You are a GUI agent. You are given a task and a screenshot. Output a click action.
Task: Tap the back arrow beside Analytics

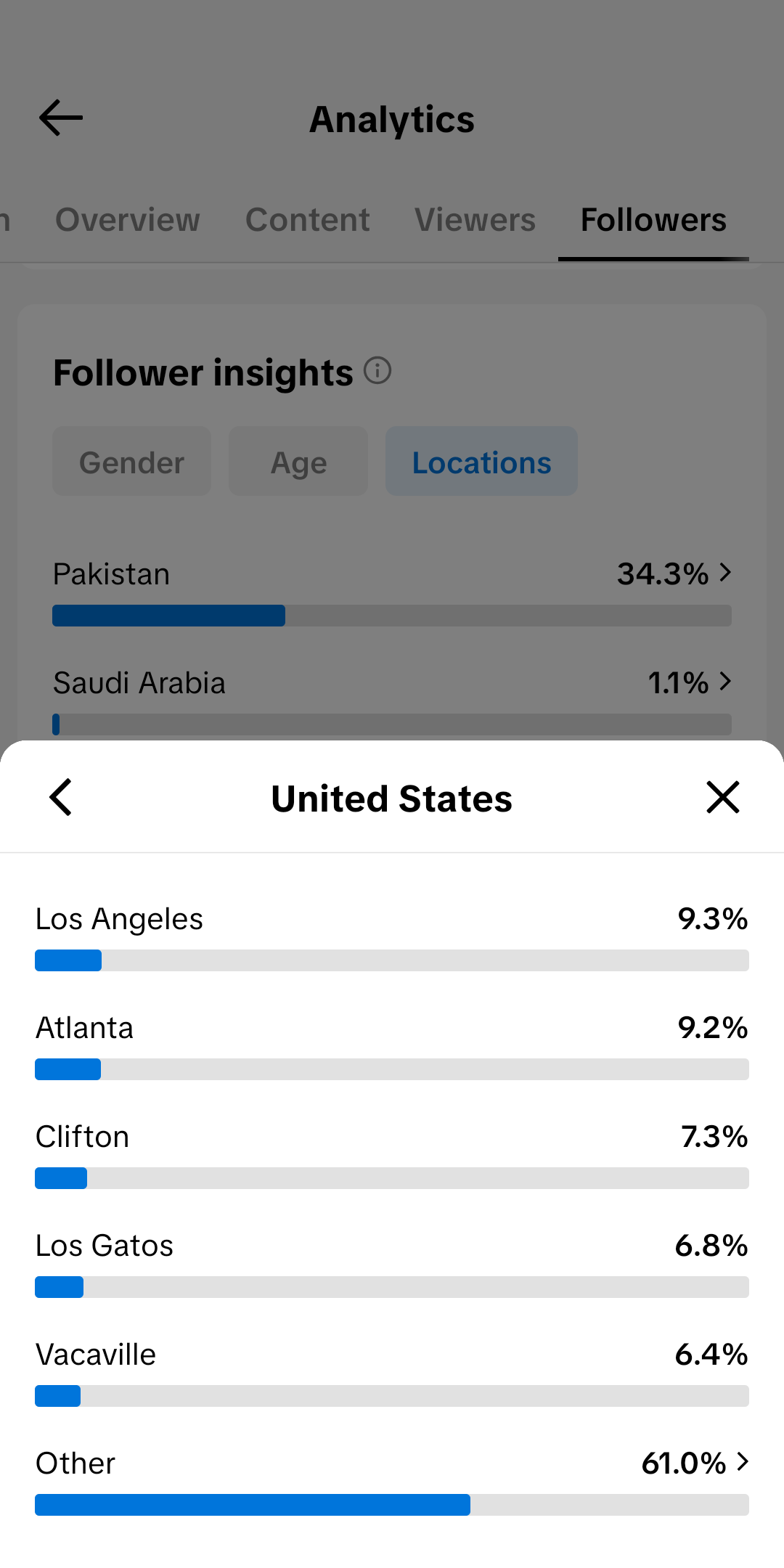(61, 118)
